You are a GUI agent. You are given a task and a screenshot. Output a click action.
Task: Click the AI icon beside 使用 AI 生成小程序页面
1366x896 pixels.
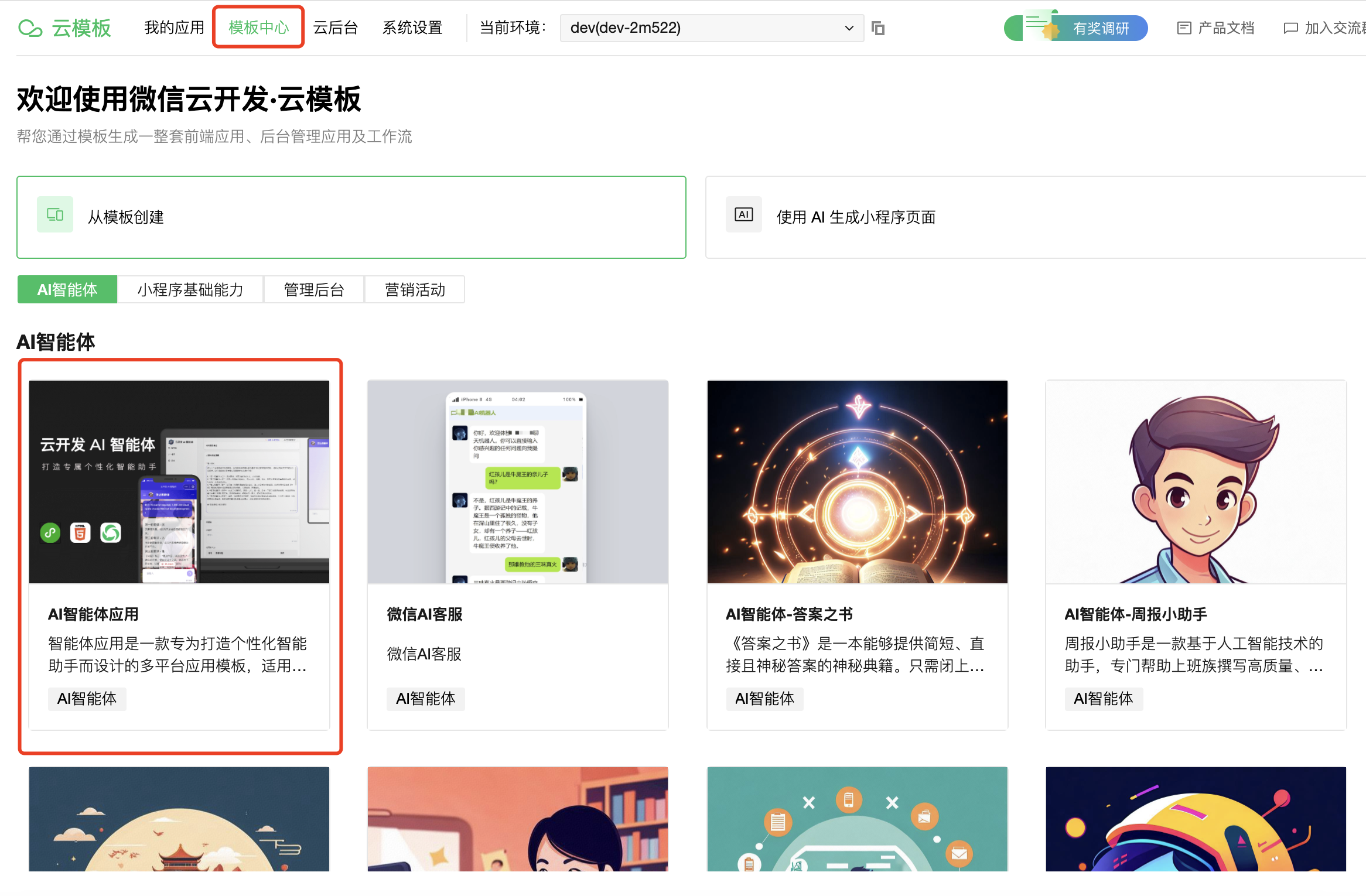743,215
